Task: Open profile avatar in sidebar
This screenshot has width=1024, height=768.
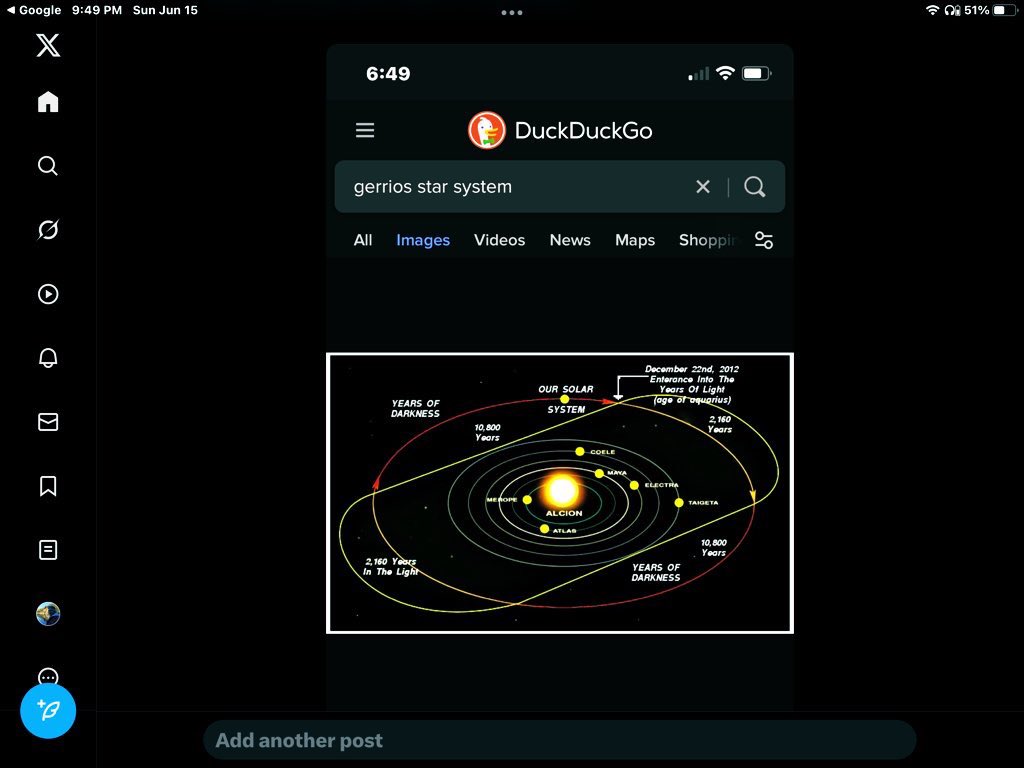Action: point(48,614)
